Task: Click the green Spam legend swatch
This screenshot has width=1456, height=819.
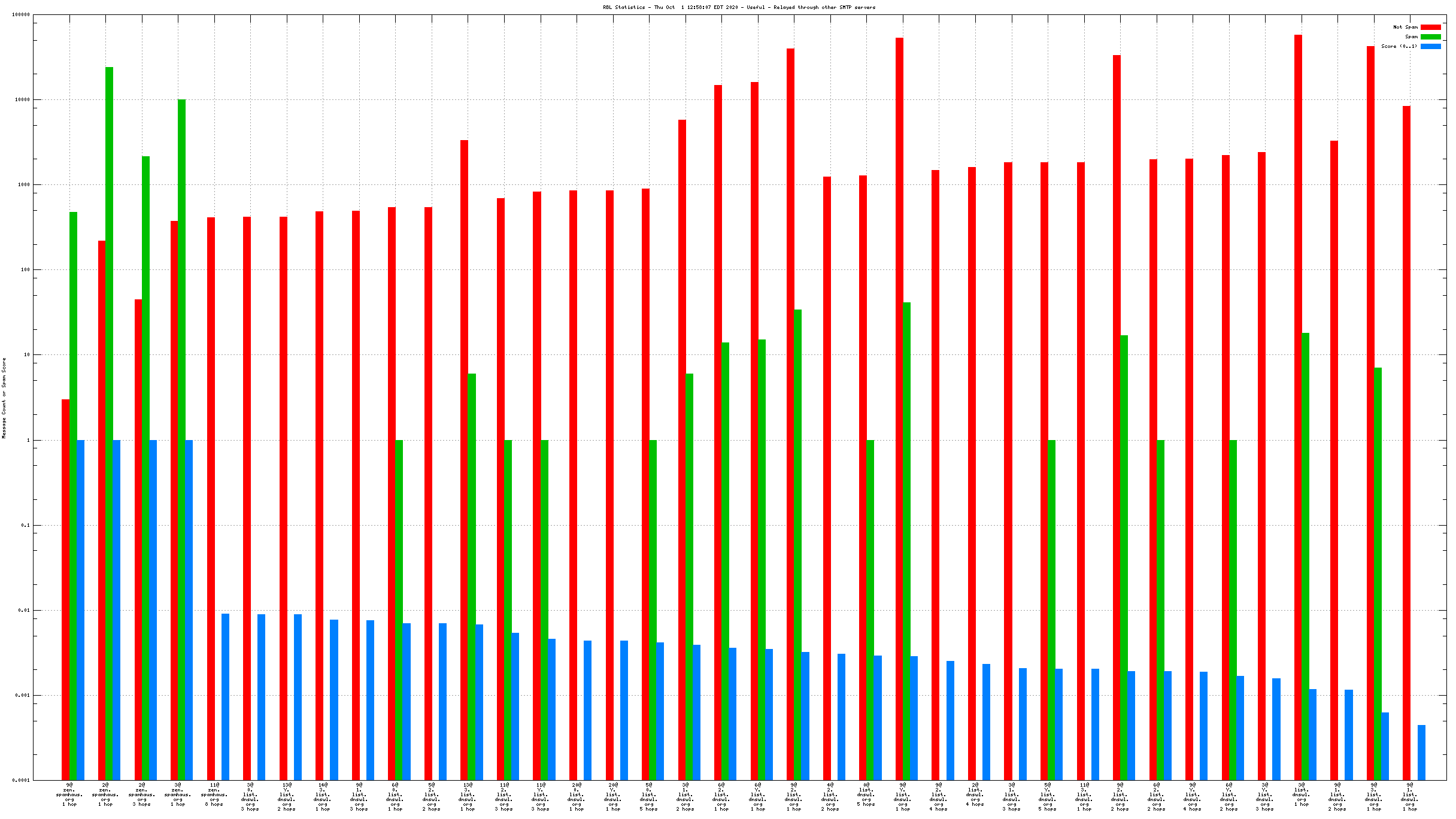Action: [1430, 37]
